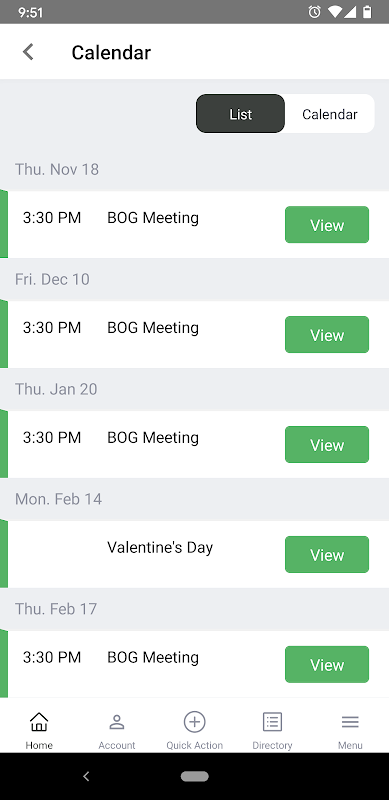The height and width of the screenshot is (800, 389).
Task: Tap the Android home pill button
Action: 194,776
